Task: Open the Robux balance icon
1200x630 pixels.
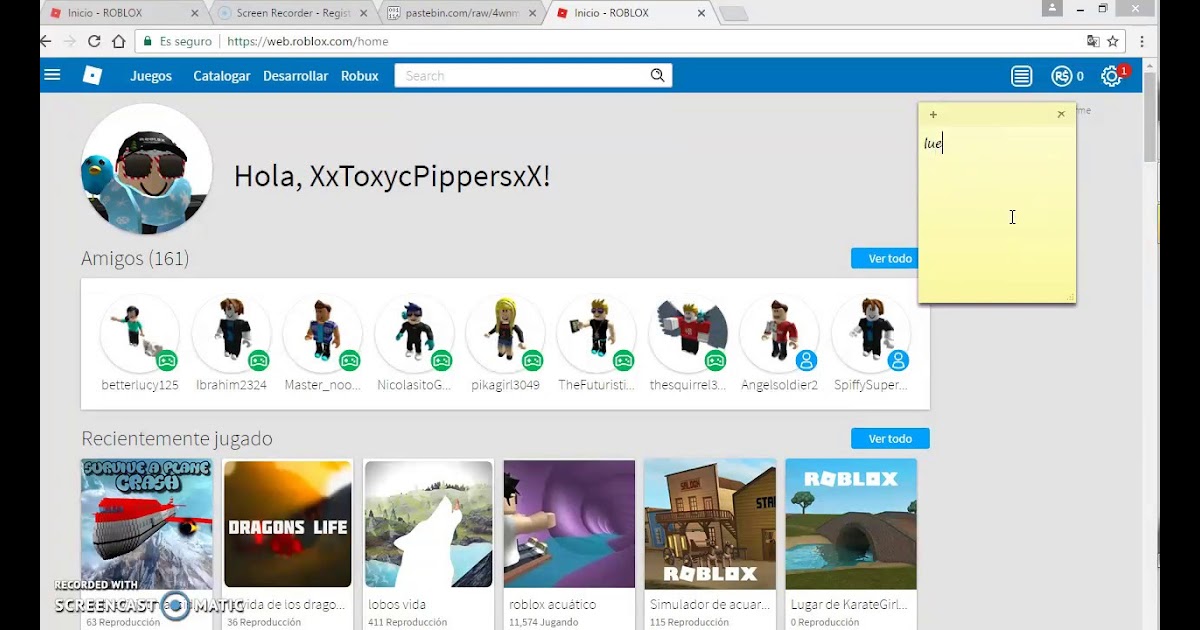Action: [1061, 76]
